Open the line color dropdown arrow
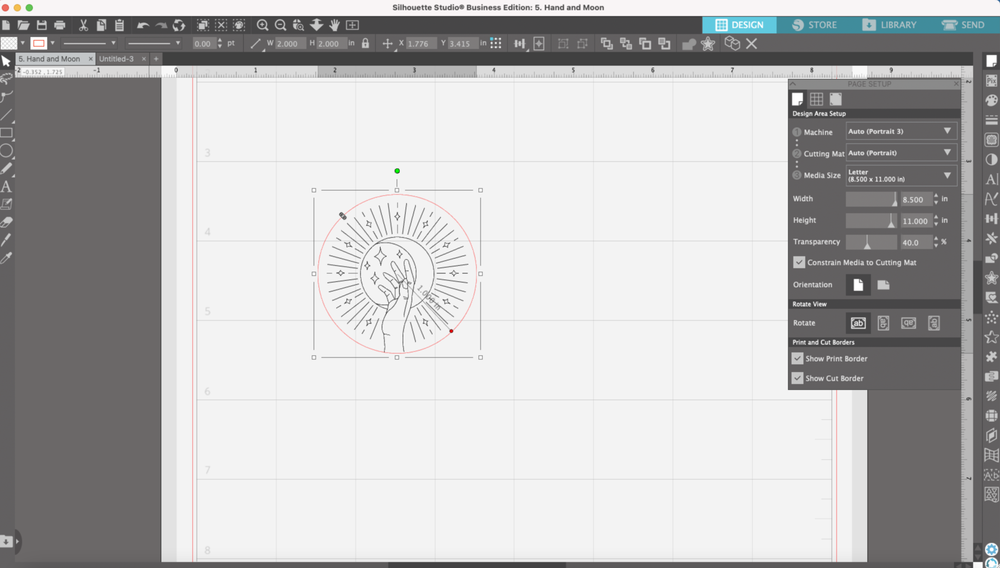The width and height of the screenshot is (1000, 568). (x=52, y=43)
